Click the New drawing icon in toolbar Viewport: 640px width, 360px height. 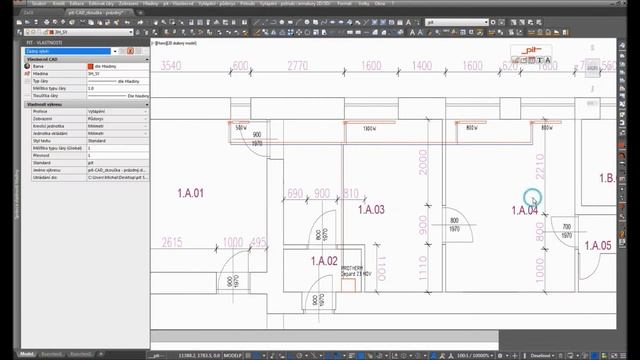19,22
